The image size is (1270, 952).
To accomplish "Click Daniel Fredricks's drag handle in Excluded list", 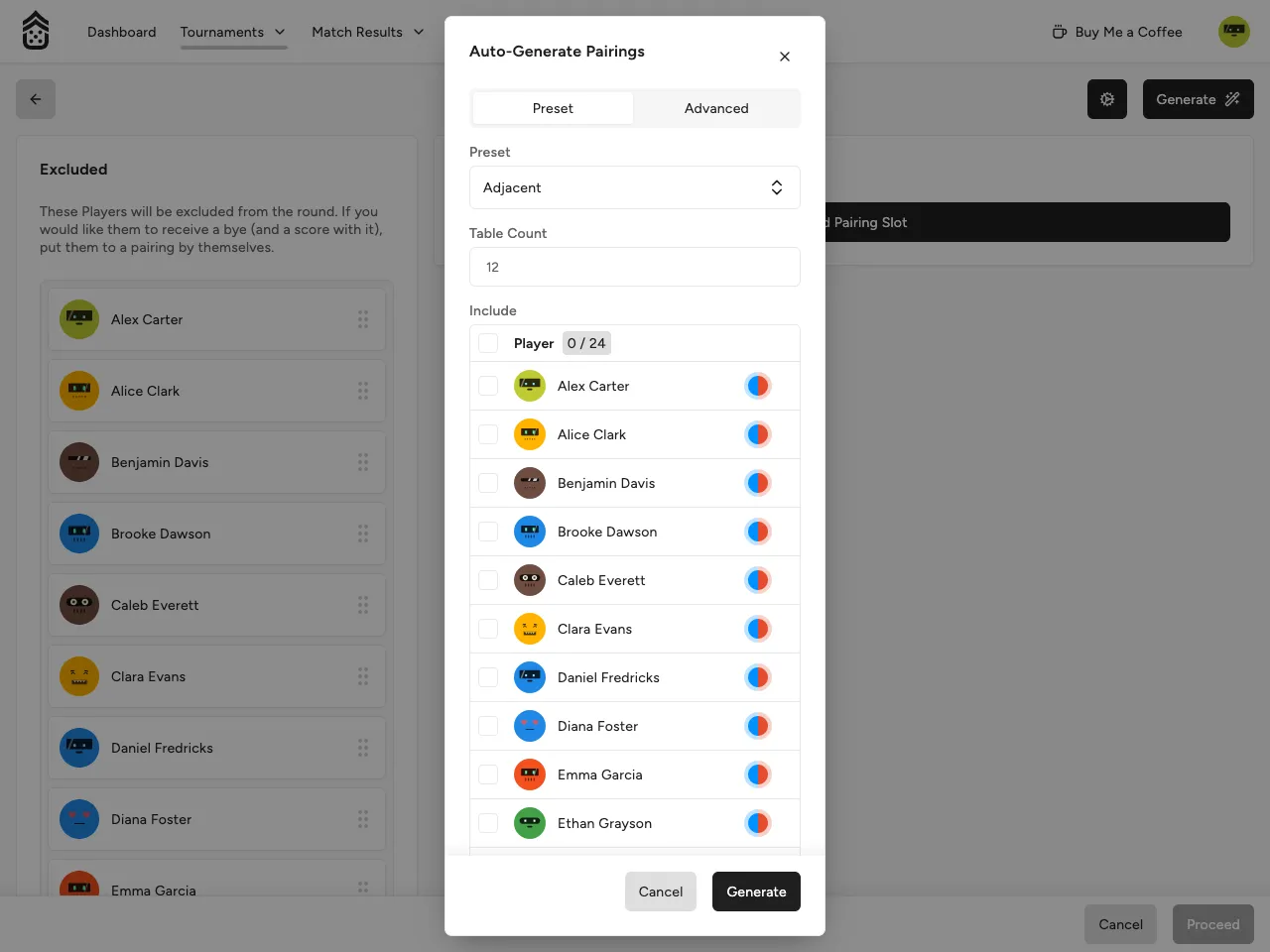I will (x=363, y=748).
